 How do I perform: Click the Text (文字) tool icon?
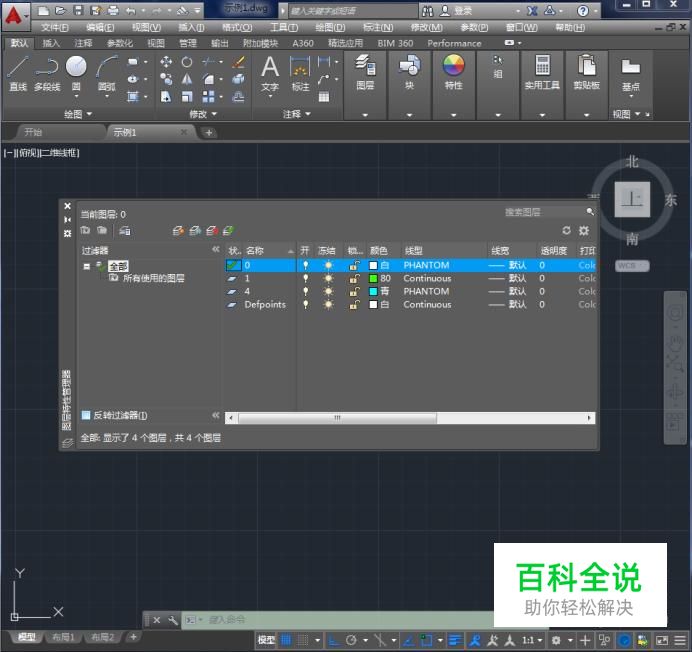(x=270, y=70)
